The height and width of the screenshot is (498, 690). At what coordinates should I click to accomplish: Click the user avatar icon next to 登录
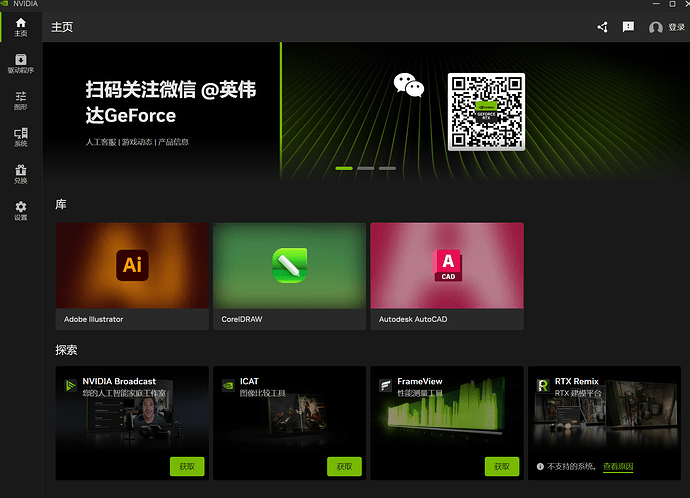(656, 28)
